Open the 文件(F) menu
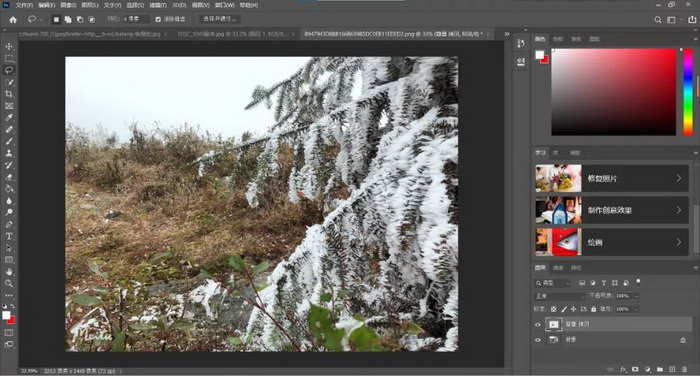 click(24, 5)
